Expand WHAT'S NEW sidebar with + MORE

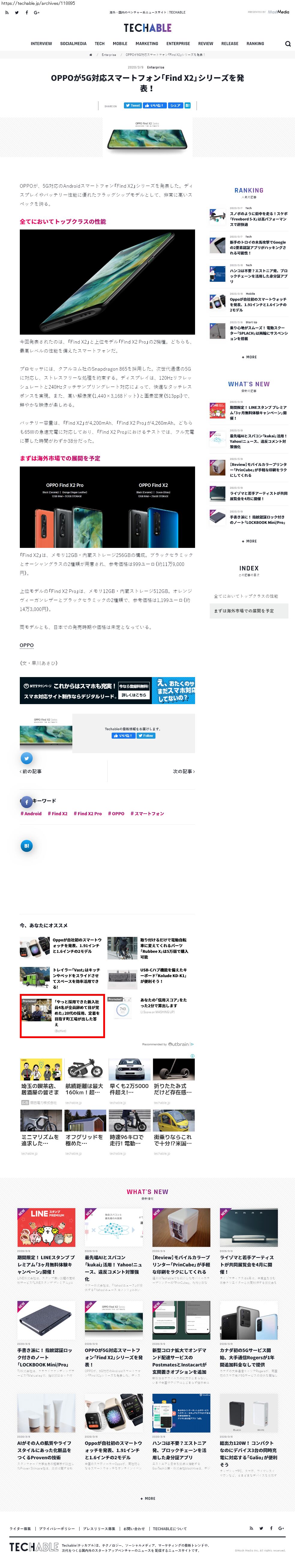[249, 541]
